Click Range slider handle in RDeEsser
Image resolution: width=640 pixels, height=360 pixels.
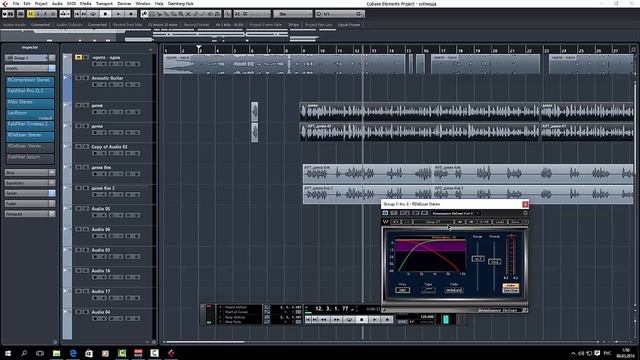click(x=478, y=259)
